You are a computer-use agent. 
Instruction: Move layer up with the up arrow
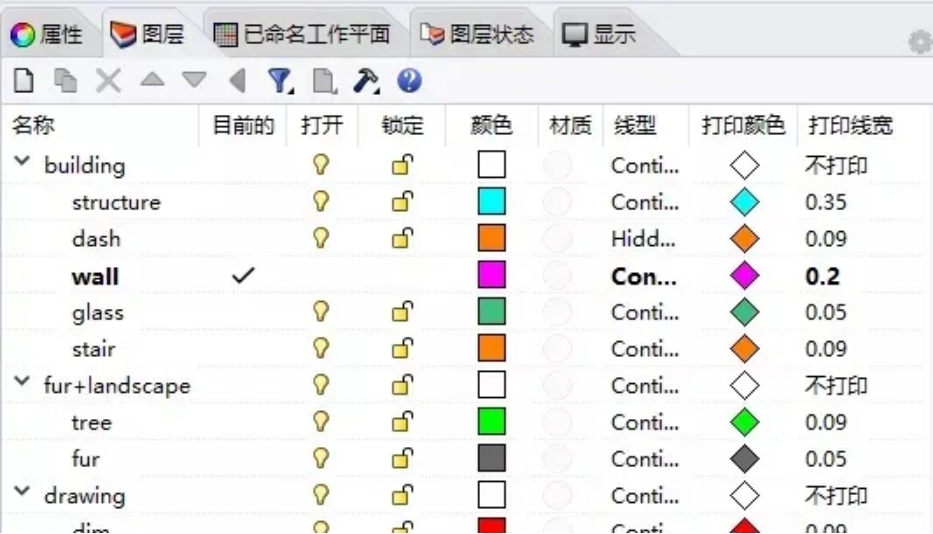(x=152, y=80)
